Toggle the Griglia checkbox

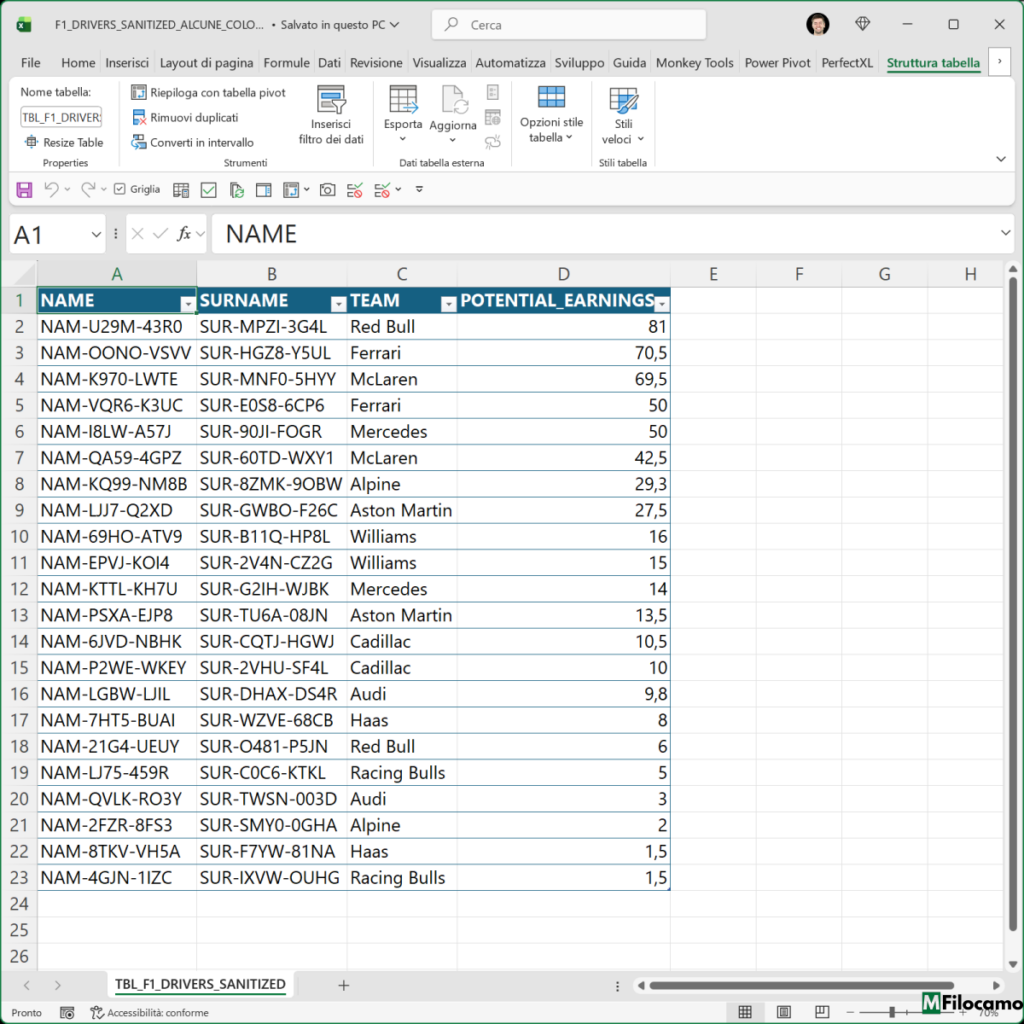pyautogui.click(x=120, y=189)
